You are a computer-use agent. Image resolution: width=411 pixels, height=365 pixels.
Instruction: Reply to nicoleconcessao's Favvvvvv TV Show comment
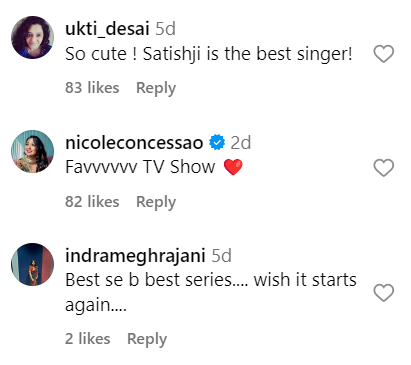tap(156, 202)
